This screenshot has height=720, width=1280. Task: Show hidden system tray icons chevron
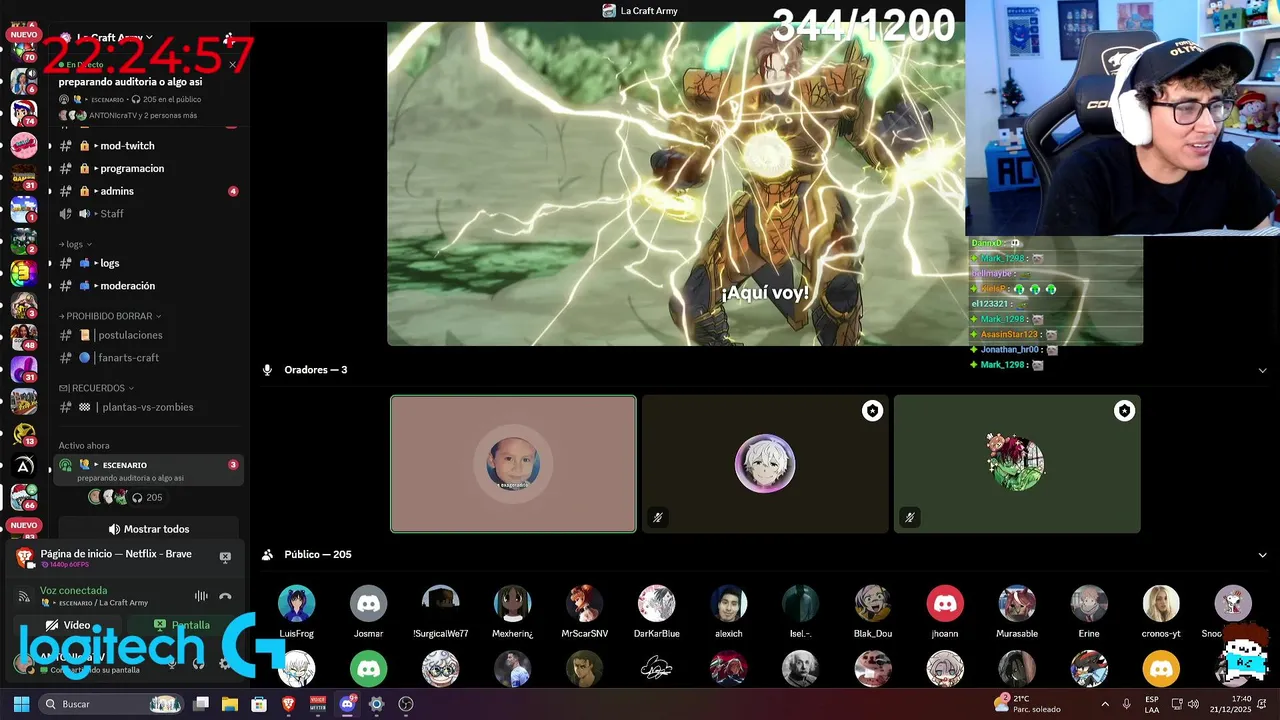point(1105,704)
